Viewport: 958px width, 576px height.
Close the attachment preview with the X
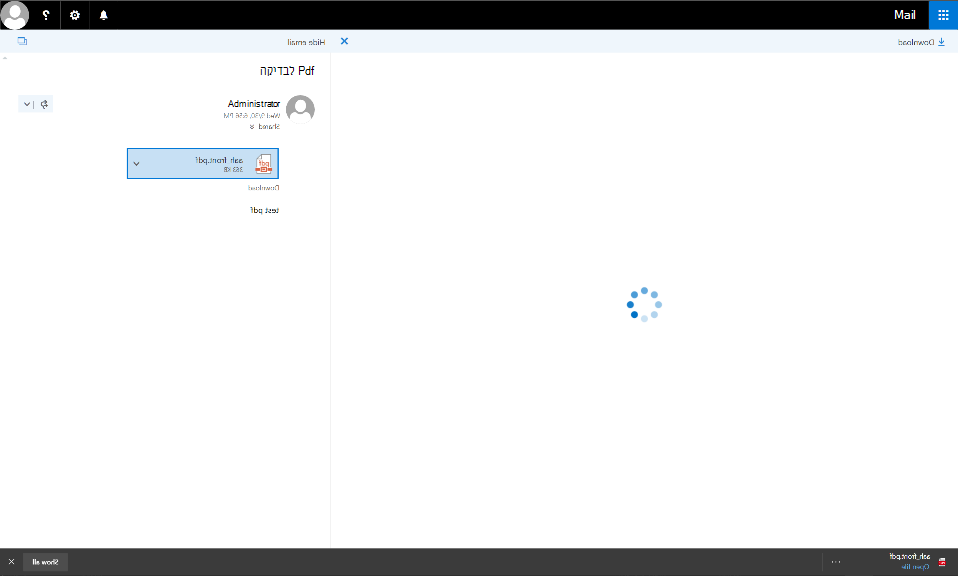[345, 41]
